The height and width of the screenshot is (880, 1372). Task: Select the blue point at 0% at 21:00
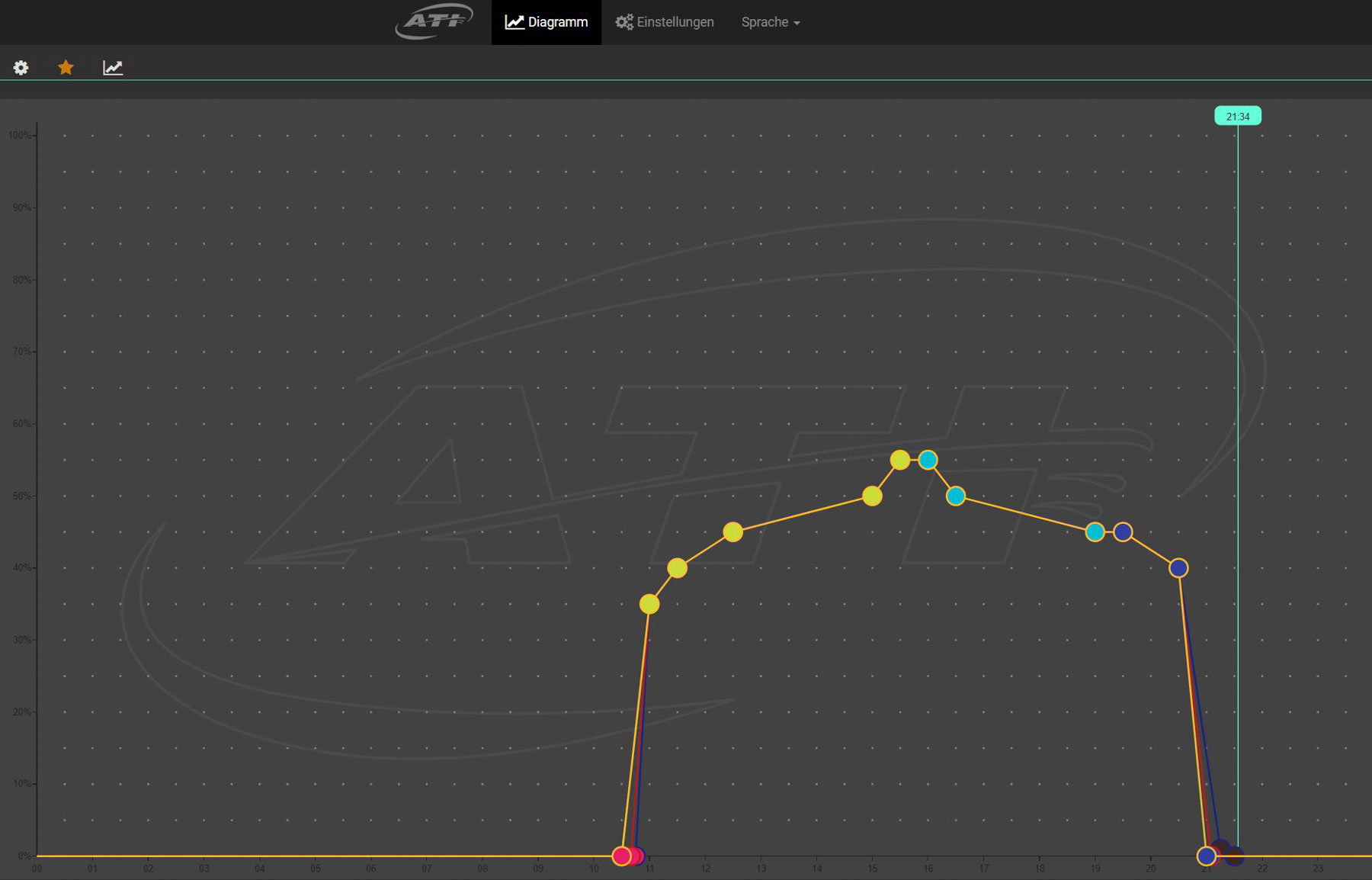pyautogui.click(x=1206, y=856)
